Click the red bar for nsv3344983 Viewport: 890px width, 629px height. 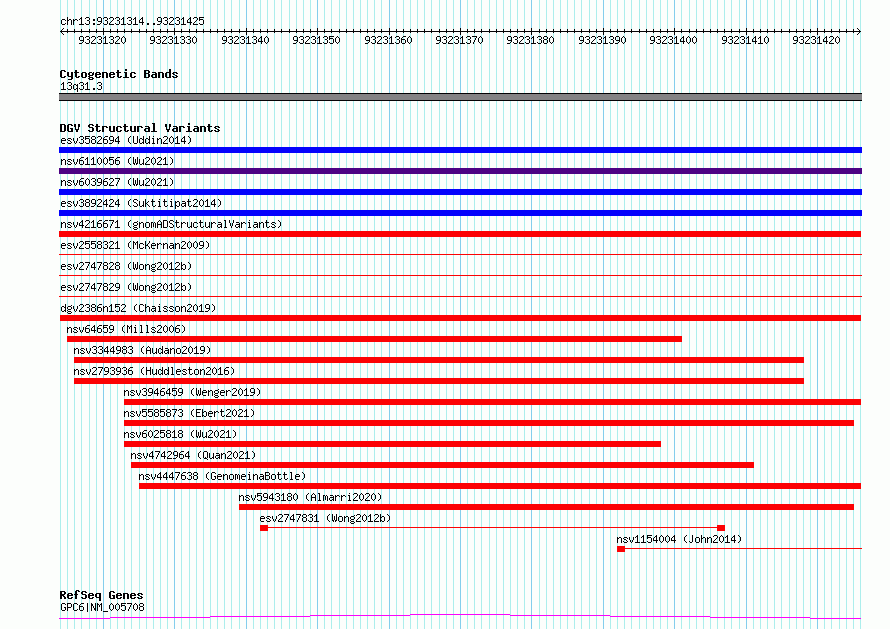[x=439, y=360]
